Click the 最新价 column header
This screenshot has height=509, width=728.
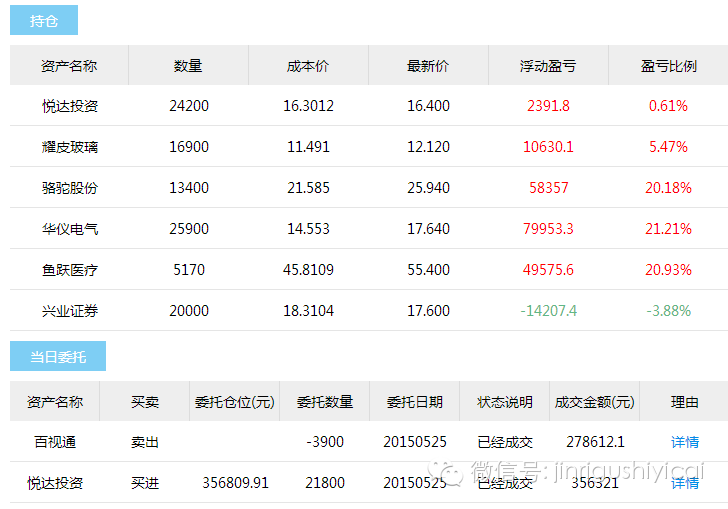click(x=428, y=65)
